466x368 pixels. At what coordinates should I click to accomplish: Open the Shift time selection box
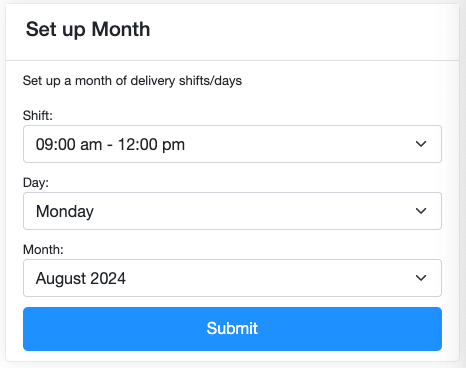click(x=232, y=144)
